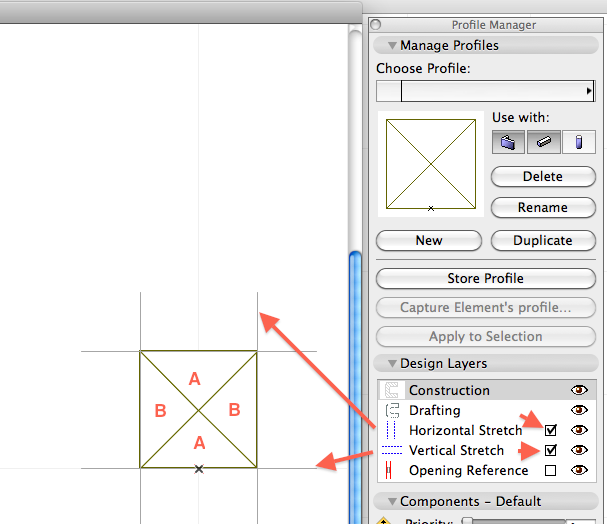This screenshot has width=607, height=524.
Task: Select the Opening Reference layer row
Action: (x=487, y=470)
